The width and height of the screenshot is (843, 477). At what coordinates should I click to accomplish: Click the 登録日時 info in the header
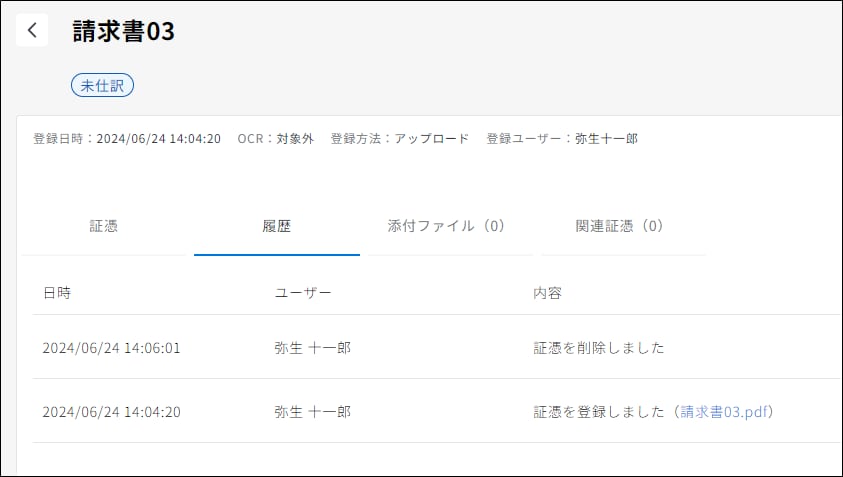pos(127,139)
